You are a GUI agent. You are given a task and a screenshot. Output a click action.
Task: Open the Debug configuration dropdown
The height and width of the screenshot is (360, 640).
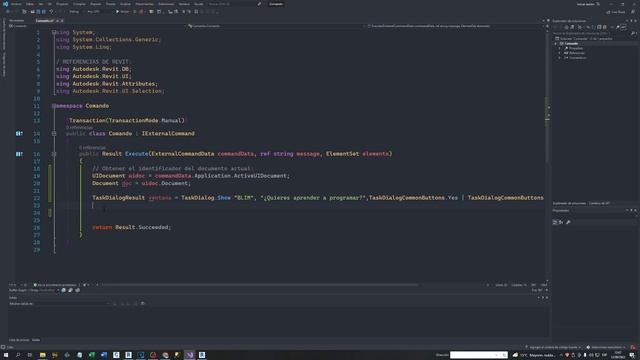(x=76, y=12)
